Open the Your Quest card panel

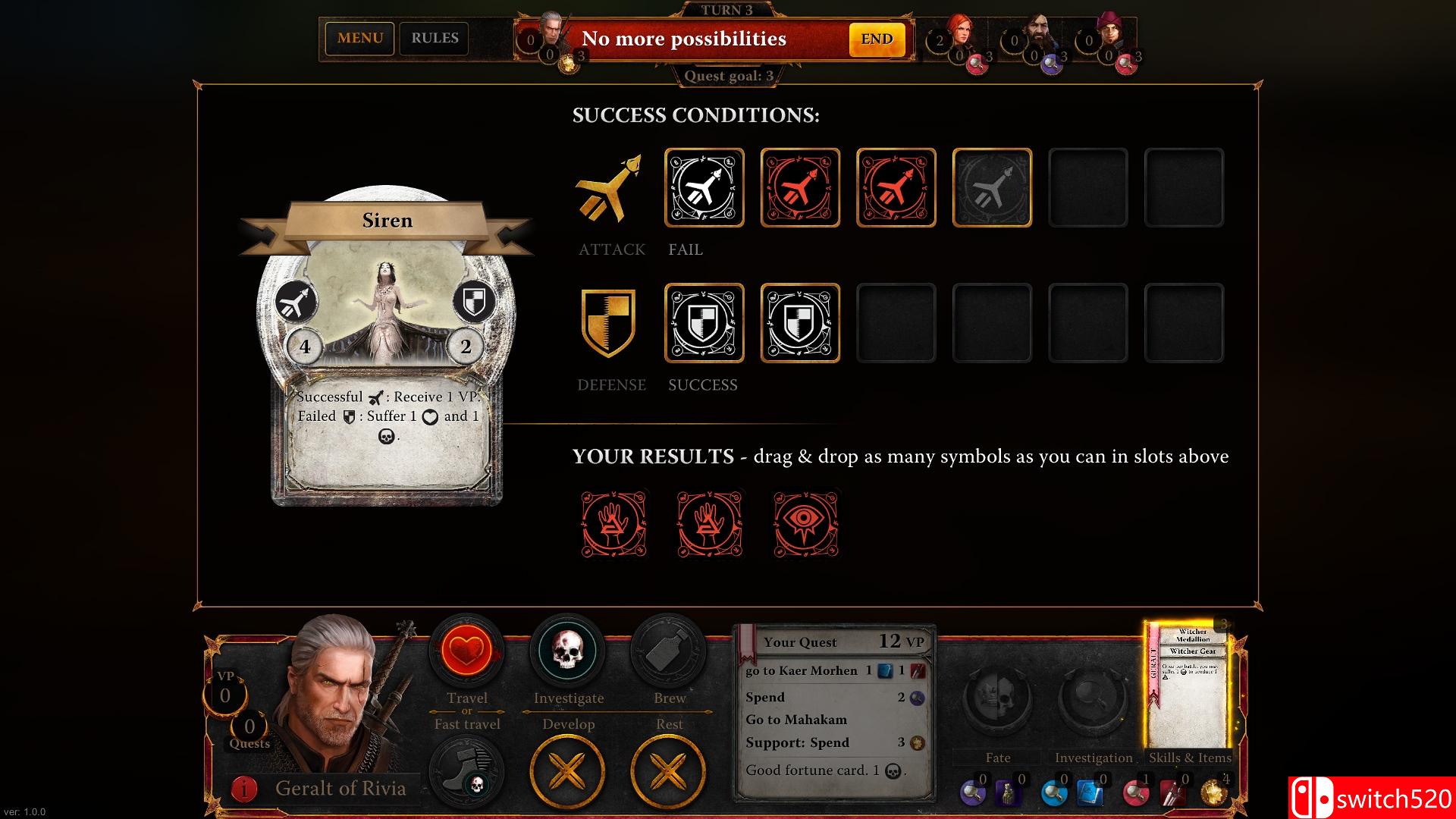pos(834,713)
